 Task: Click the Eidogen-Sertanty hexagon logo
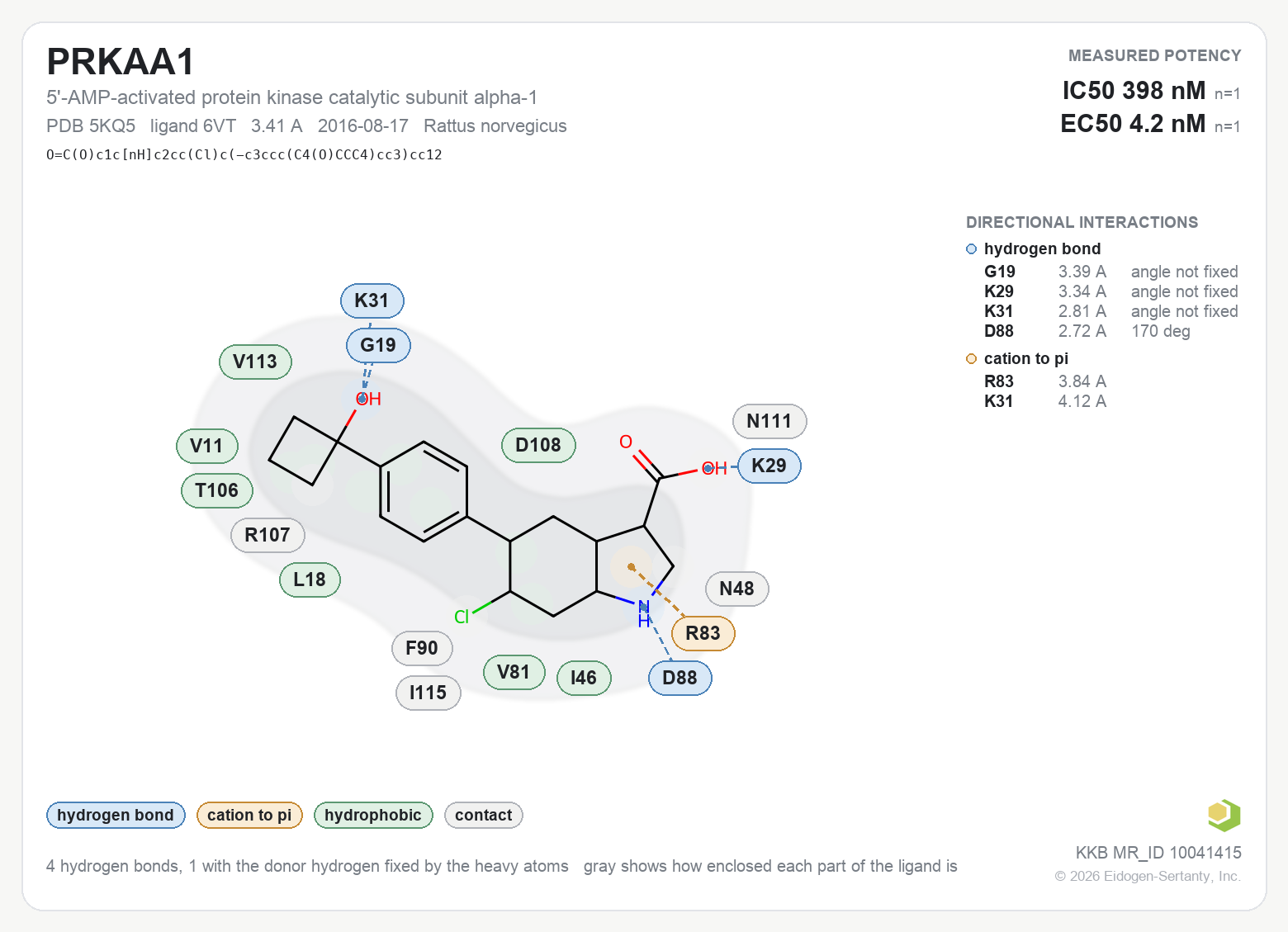pos(1224,815)
